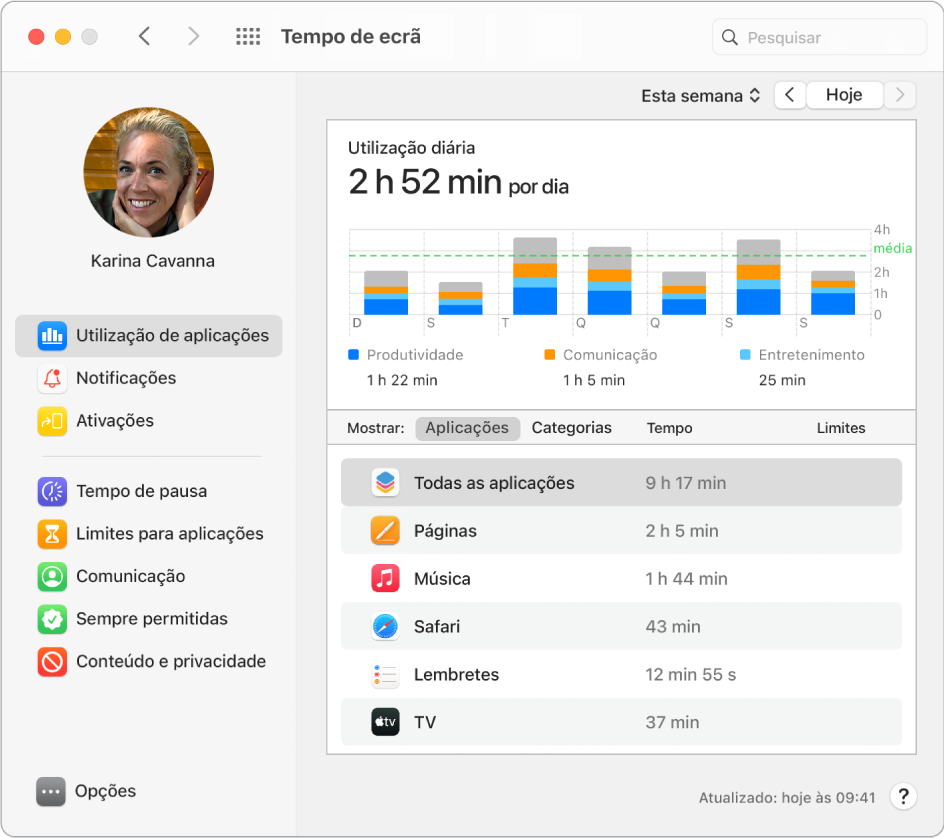Screen dimensions: 944x838
Task: Click the Lembretes app icon
Action: pyautogui.click(x=385, y=674)
